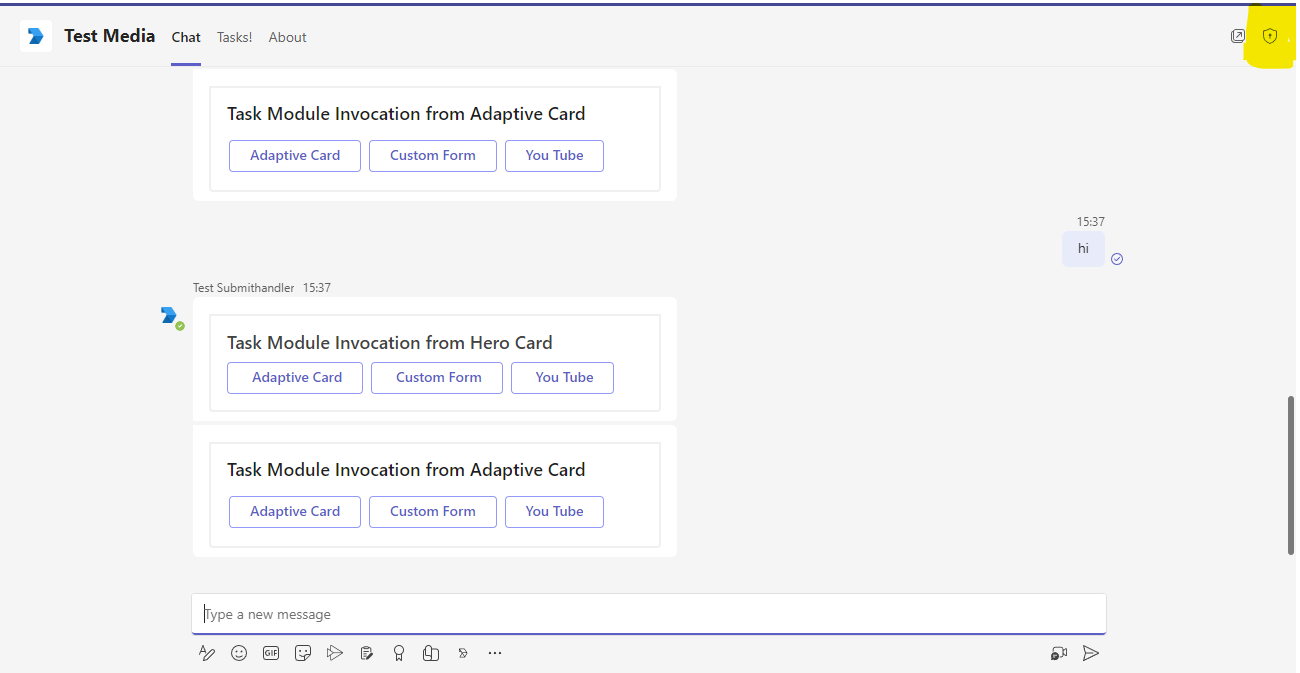The image size is (1300, 673).
Task: Click the text formatting icon
Action: pyautogui.click(x=207, y=653)
